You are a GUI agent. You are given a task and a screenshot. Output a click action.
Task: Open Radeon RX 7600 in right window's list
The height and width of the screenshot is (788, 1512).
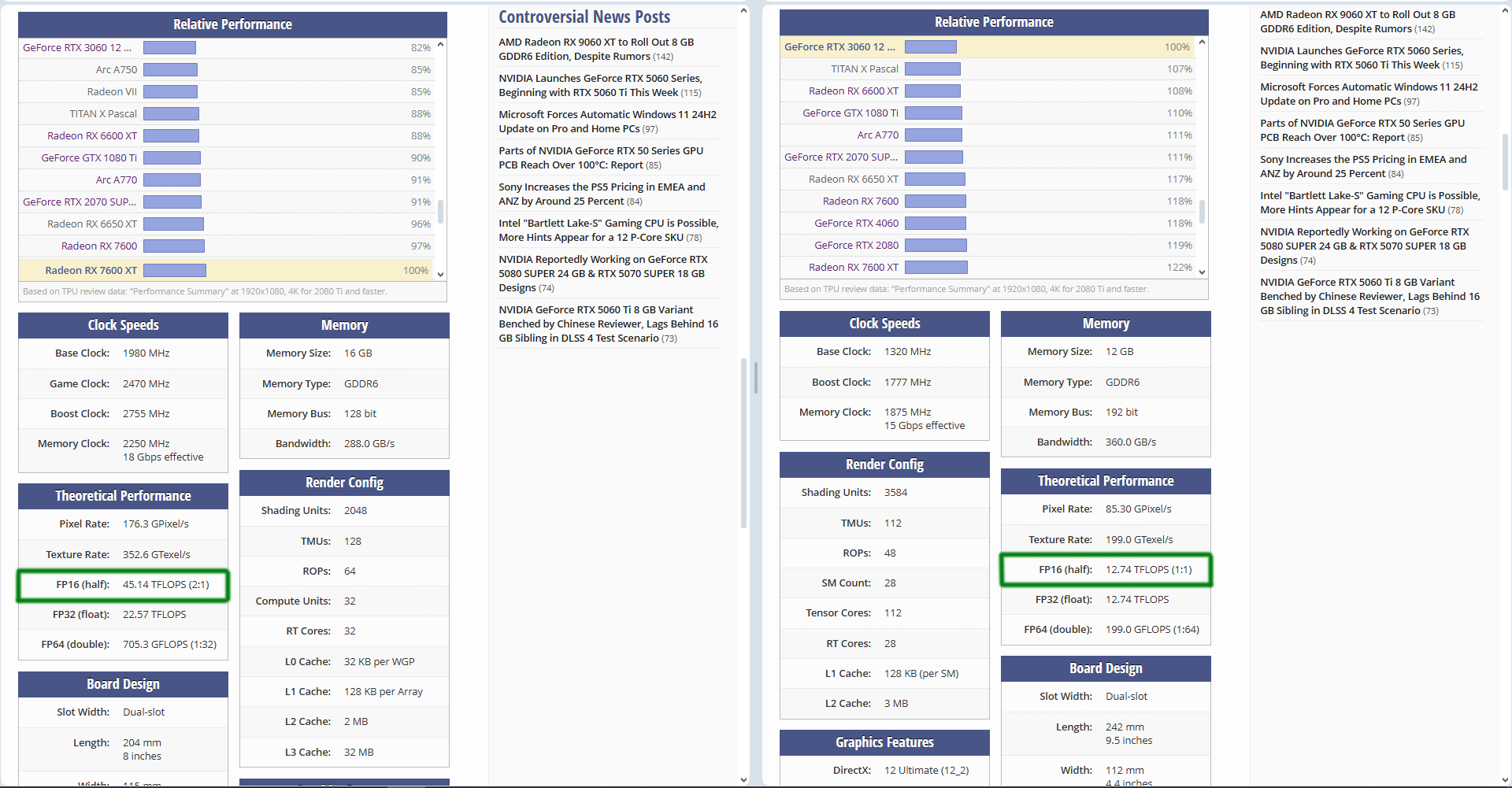point(861,201)
